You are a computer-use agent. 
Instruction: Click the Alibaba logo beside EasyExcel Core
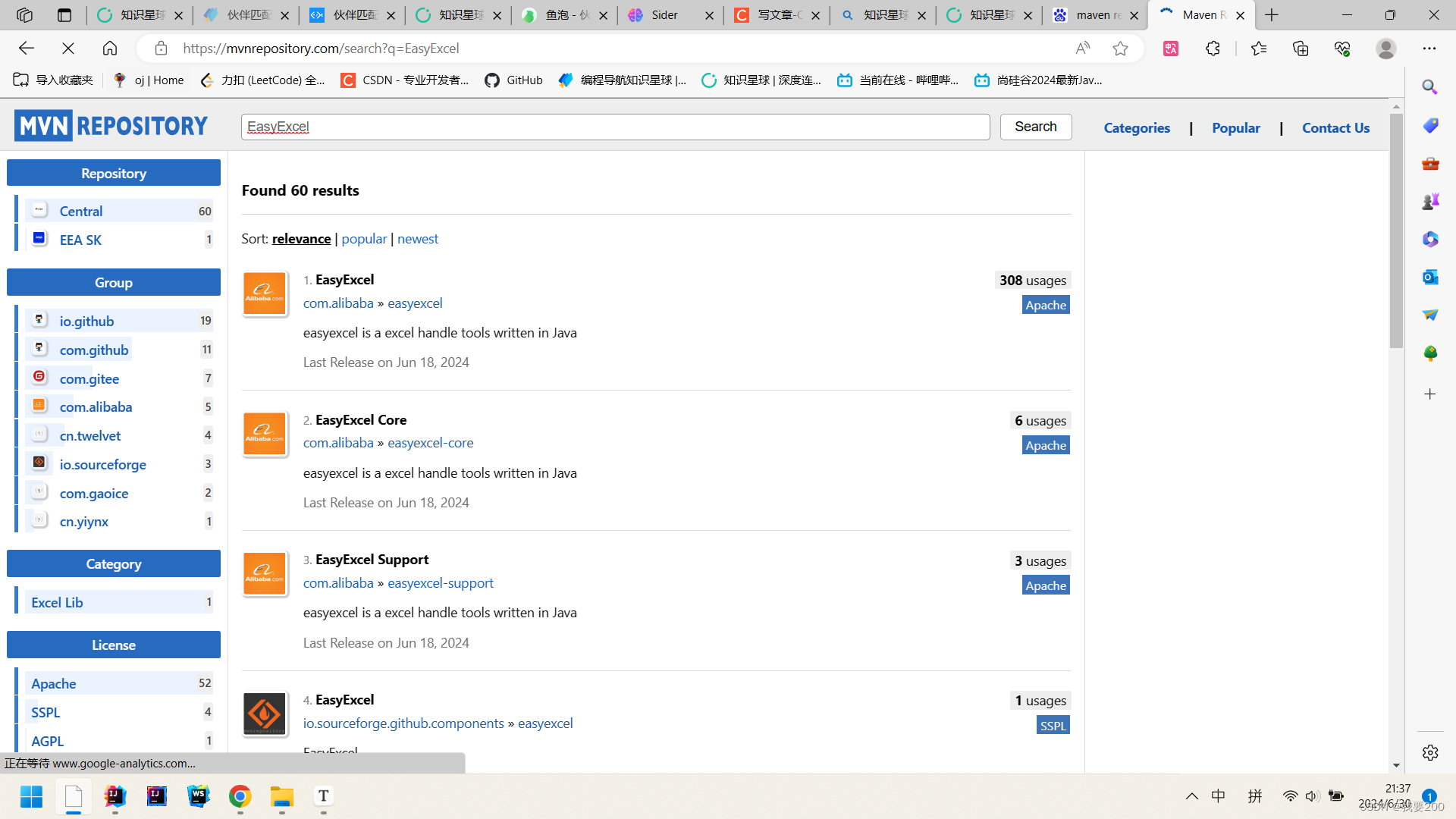tap(265, 434)
